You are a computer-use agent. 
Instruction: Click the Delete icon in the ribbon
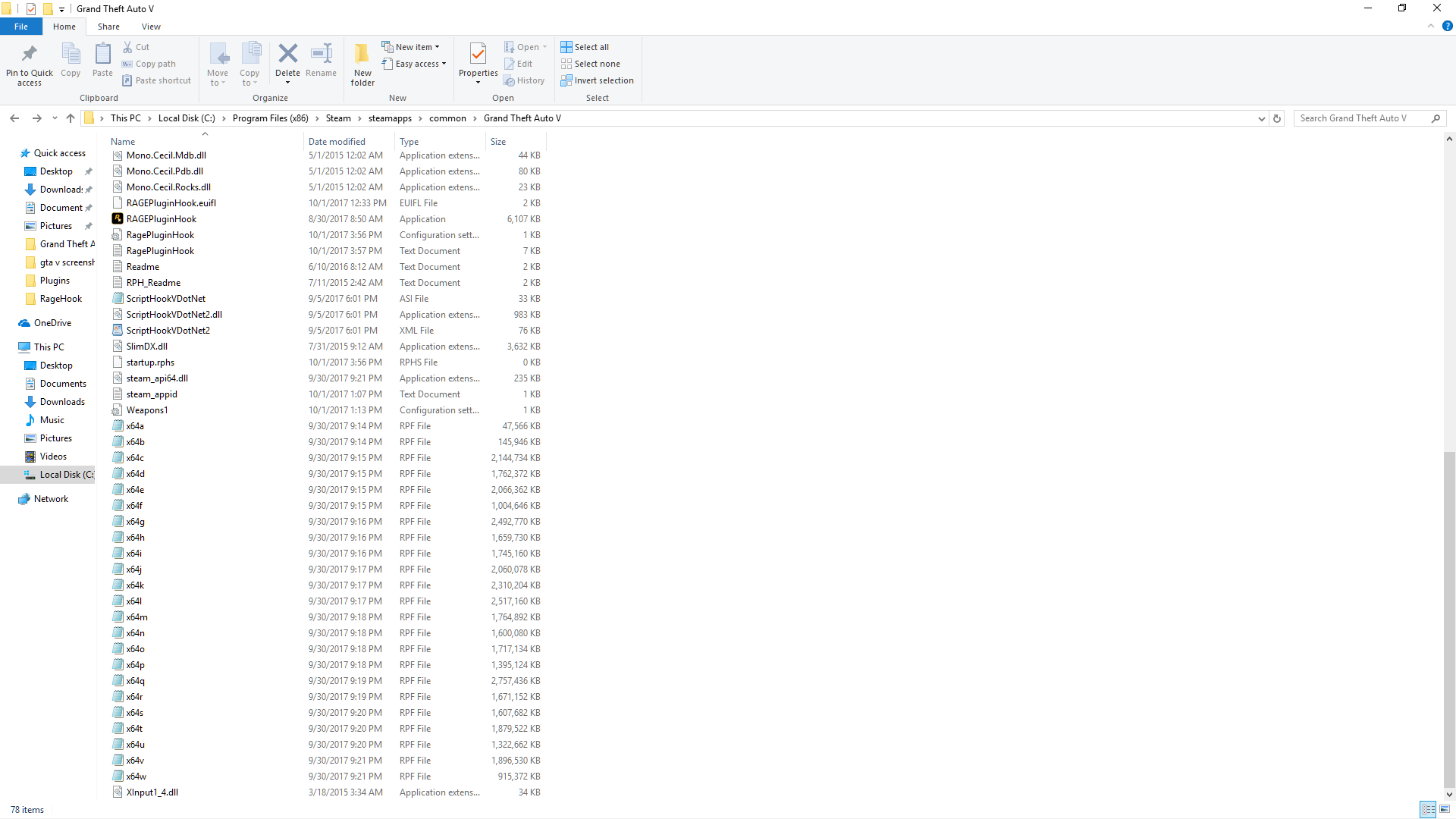pos(287,55)
